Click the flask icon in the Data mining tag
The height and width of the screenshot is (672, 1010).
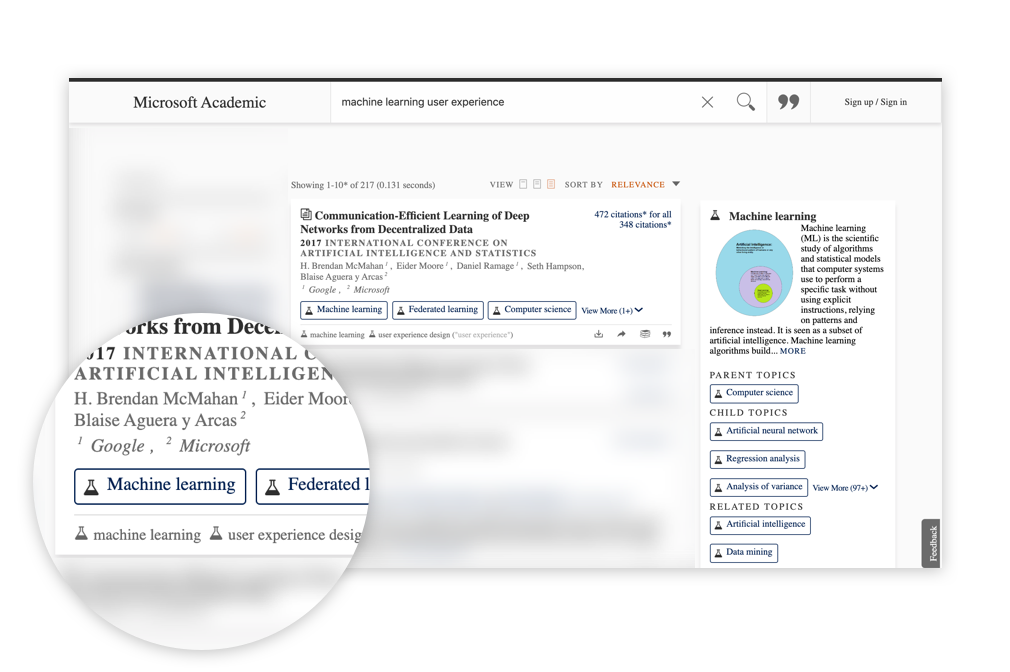[718, 553]
